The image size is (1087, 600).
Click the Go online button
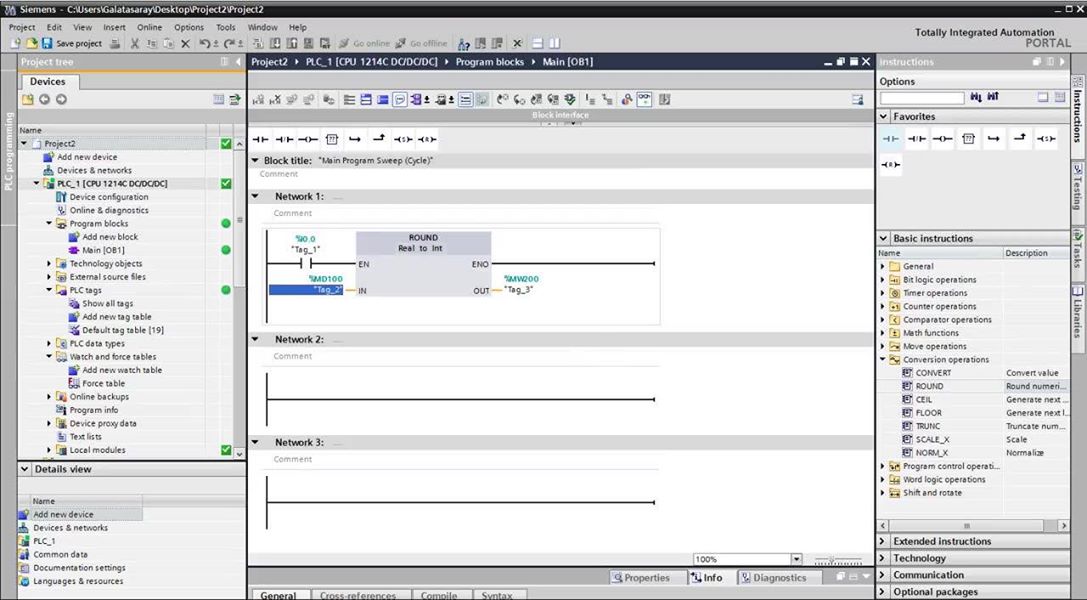tap(364, 44)
